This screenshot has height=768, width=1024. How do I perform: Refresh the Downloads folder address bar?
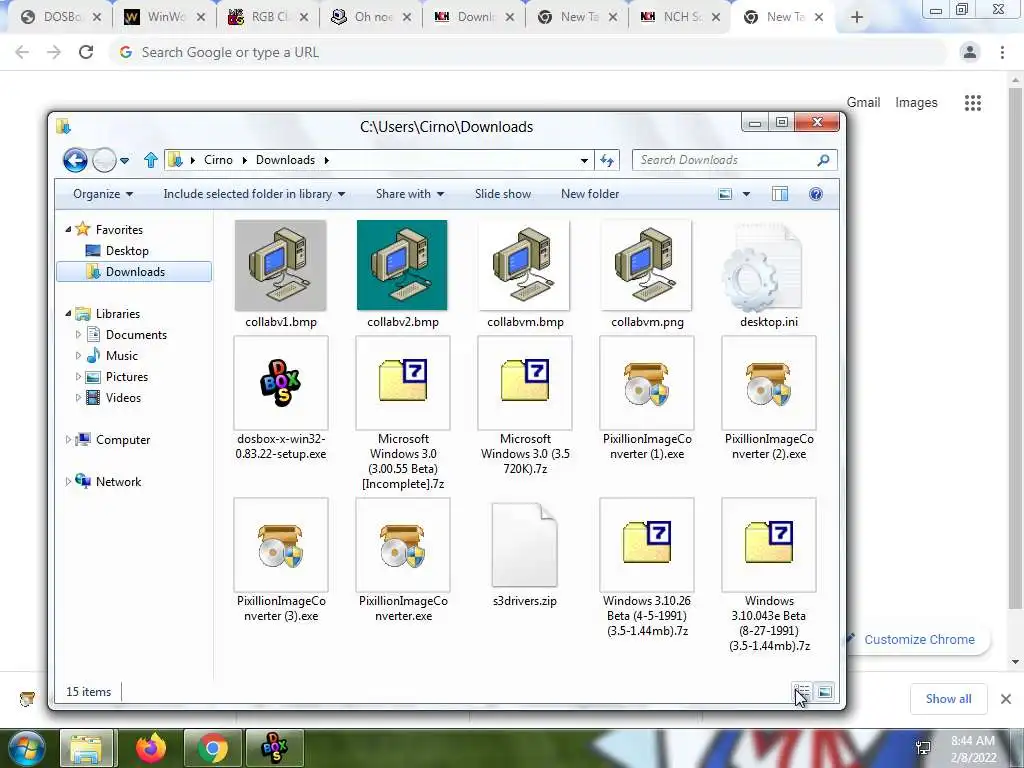click(607, 160)
